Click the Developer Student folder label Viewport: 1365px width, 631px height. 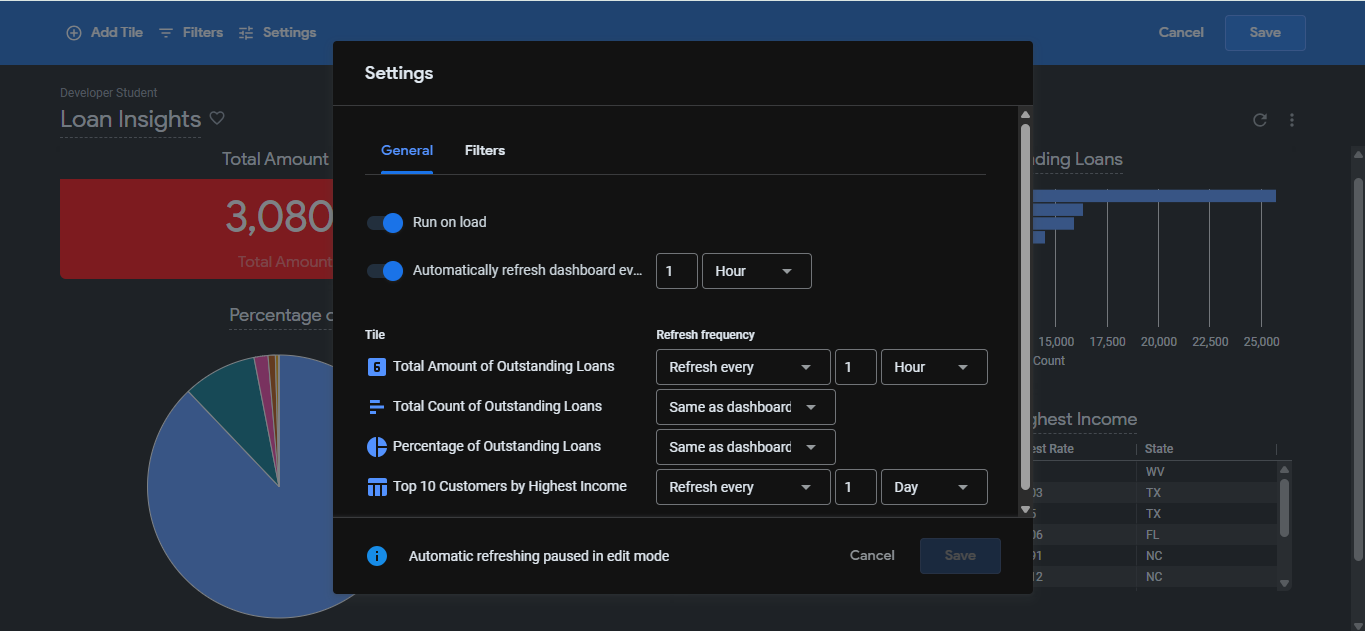(x=109, y=93)
